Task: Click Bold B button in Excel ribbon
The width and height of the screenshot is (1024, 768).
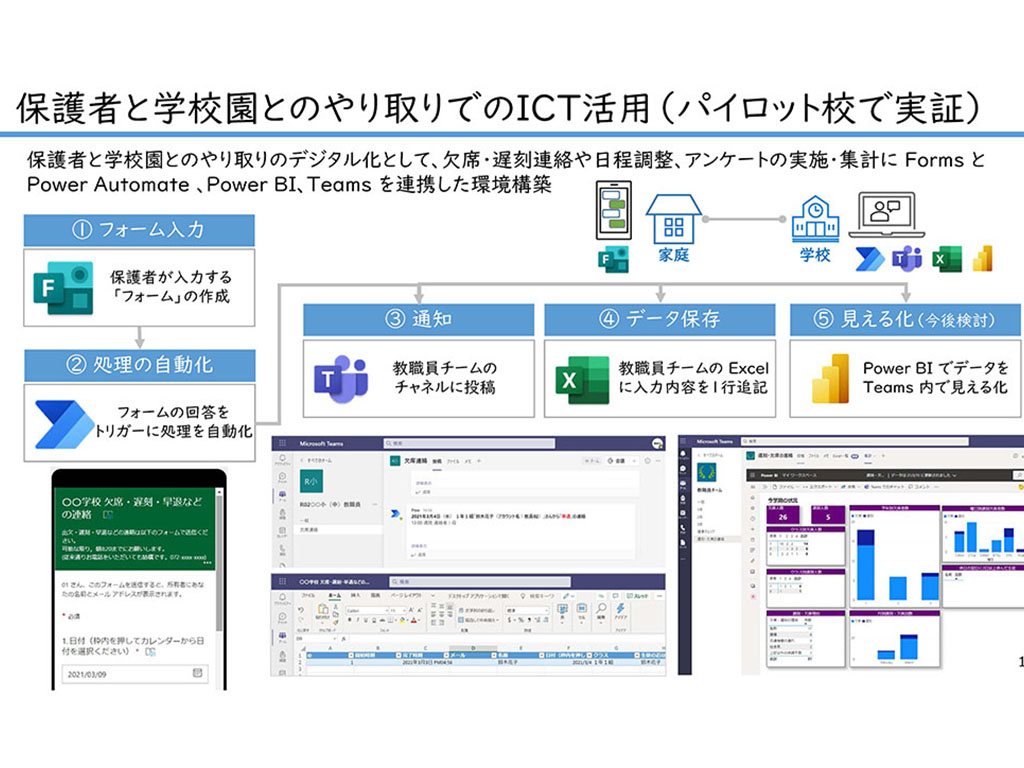Action: [x=349, y=620]
